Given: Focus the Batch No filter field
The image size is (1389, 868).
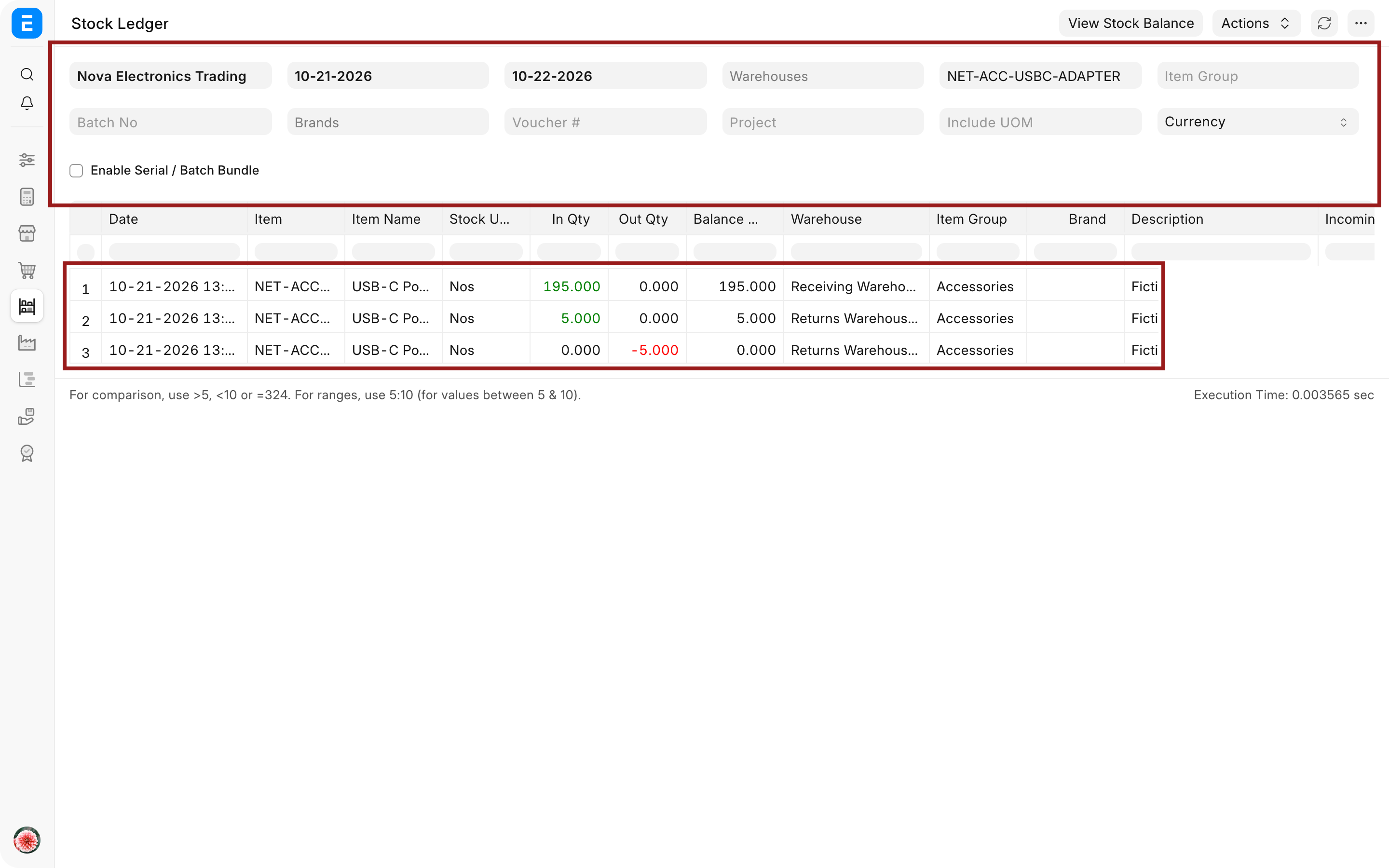Looking at the screenshot, I should (x=170, y=122).
